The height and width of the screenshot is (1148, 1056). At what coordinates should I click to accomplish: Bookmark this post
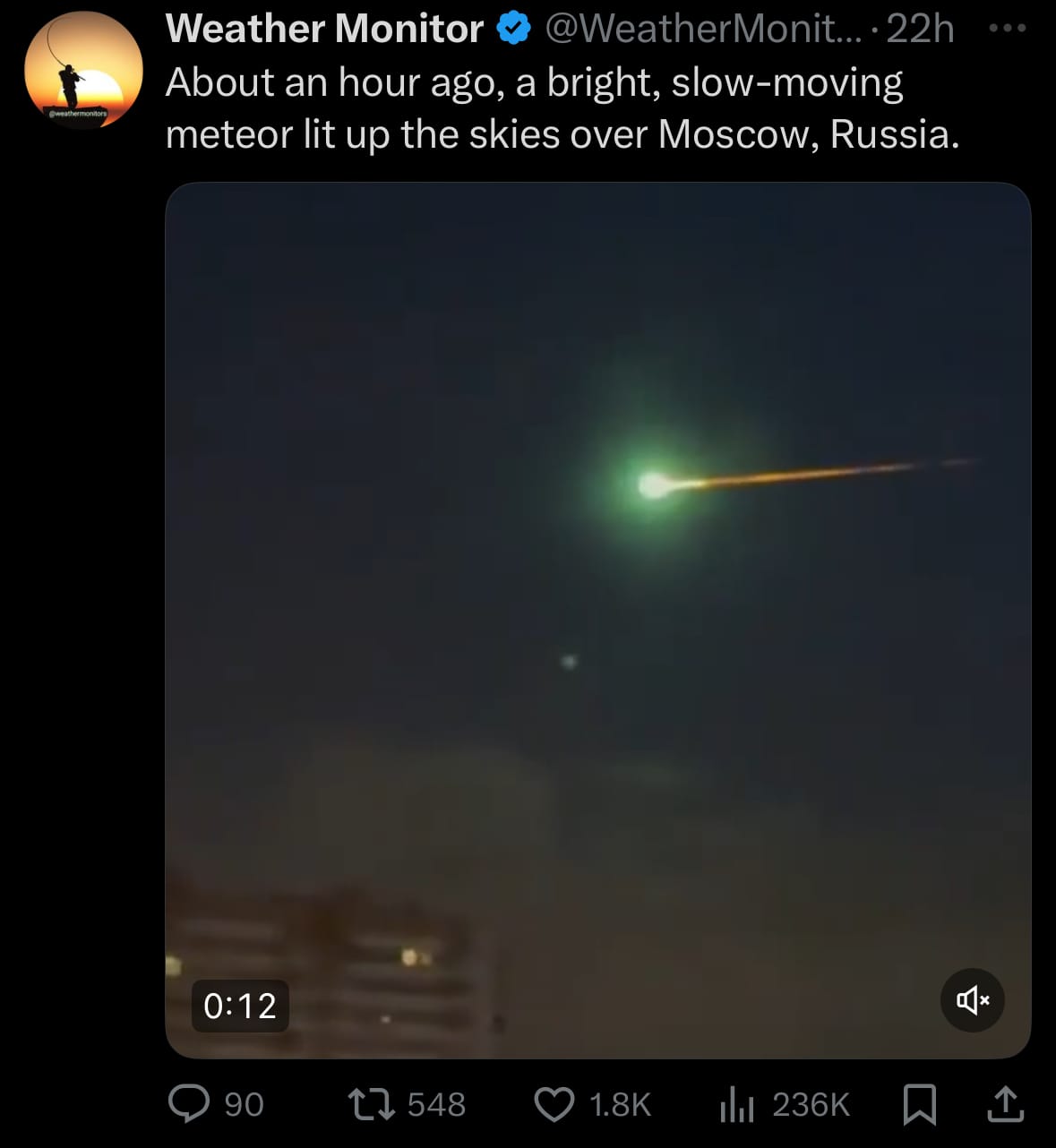(x=920, y=1104)
